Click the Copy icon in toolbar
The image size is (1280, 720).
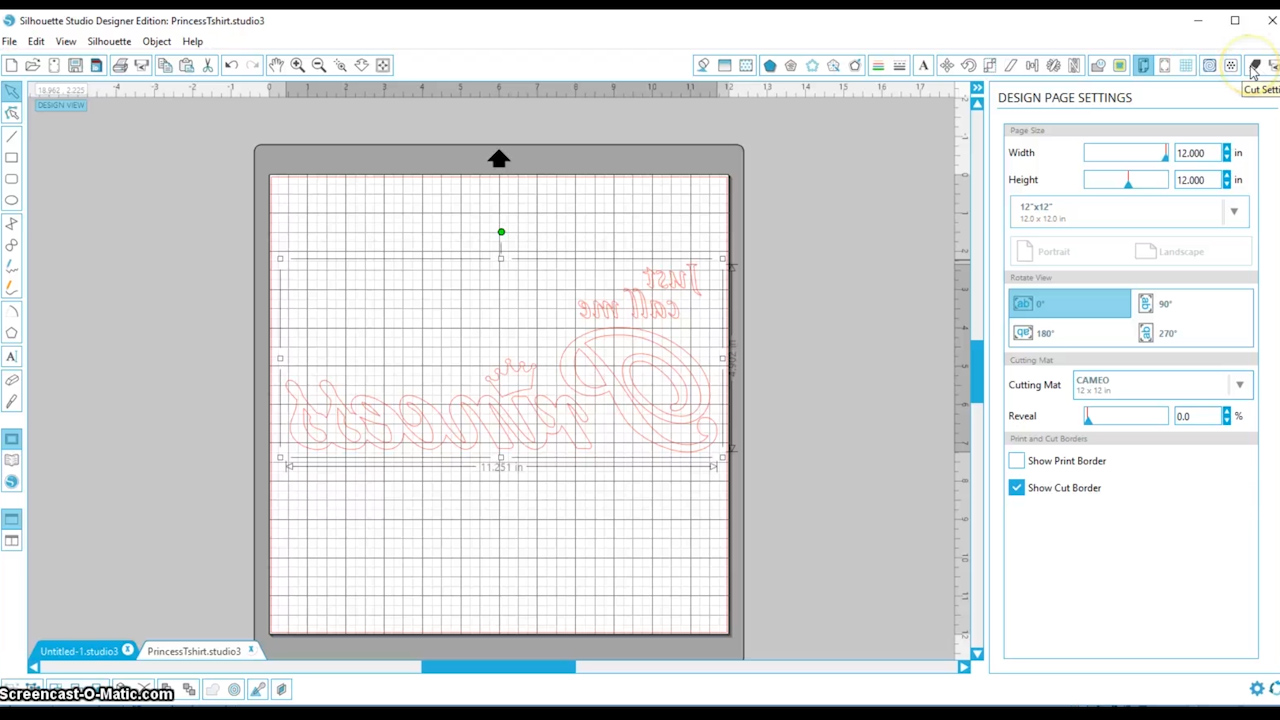pos(165,65)
